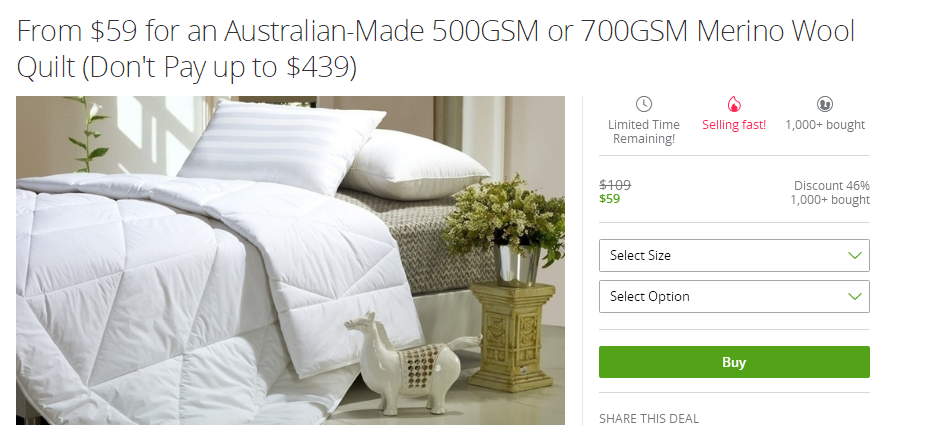Click the 1,000+ bought text under the icon
Image resolution: width=940 pixels, height=426 pixels.
click(x=825, y=125)
